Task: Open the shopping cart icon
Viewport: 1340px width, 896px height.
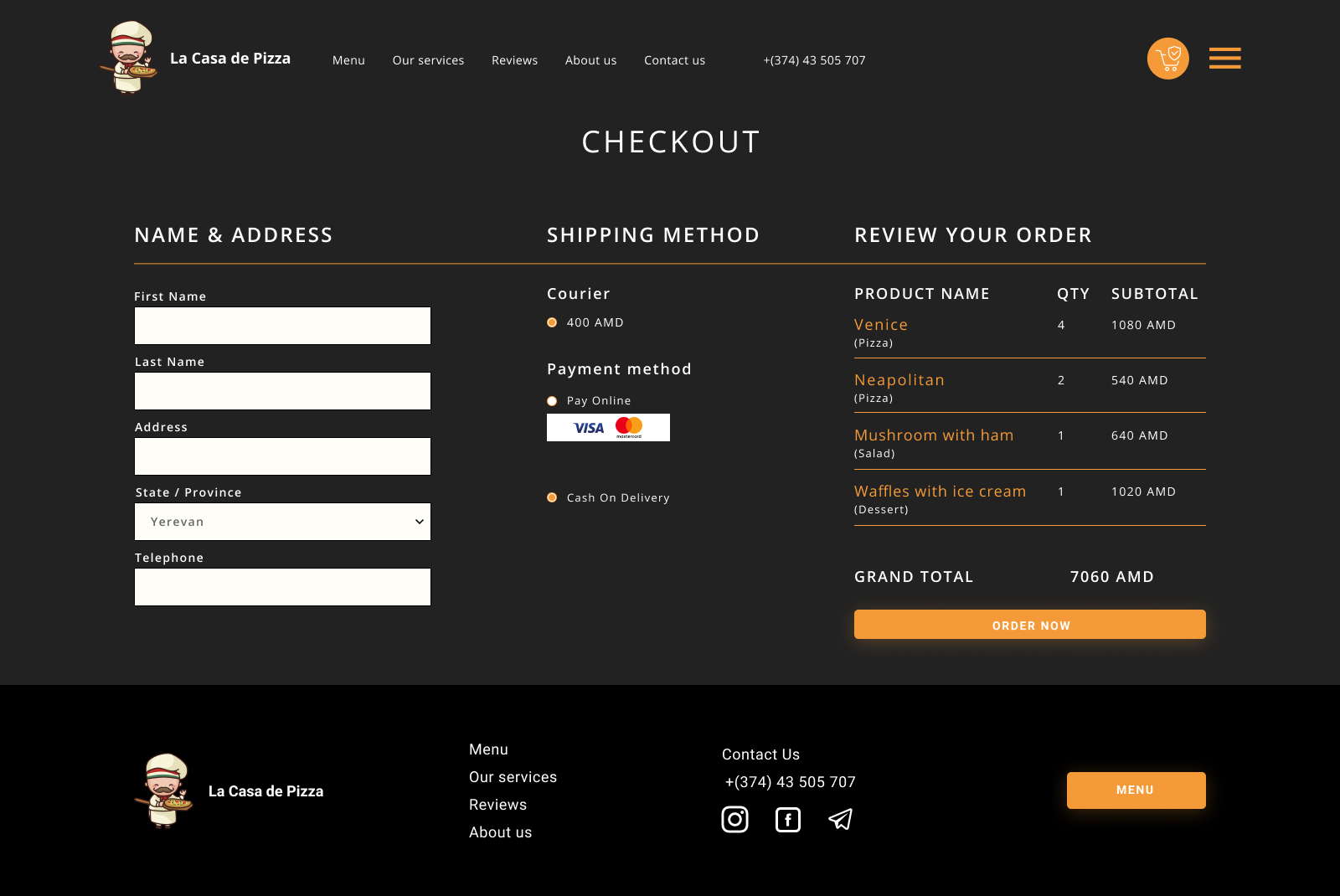Action: (1167, 59)
